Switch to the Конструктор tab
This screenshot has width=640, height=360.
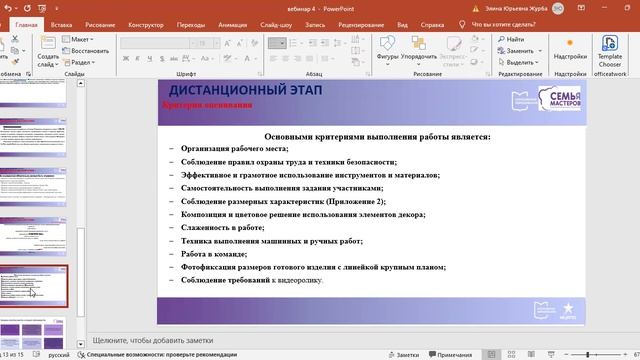pos(146,25)
